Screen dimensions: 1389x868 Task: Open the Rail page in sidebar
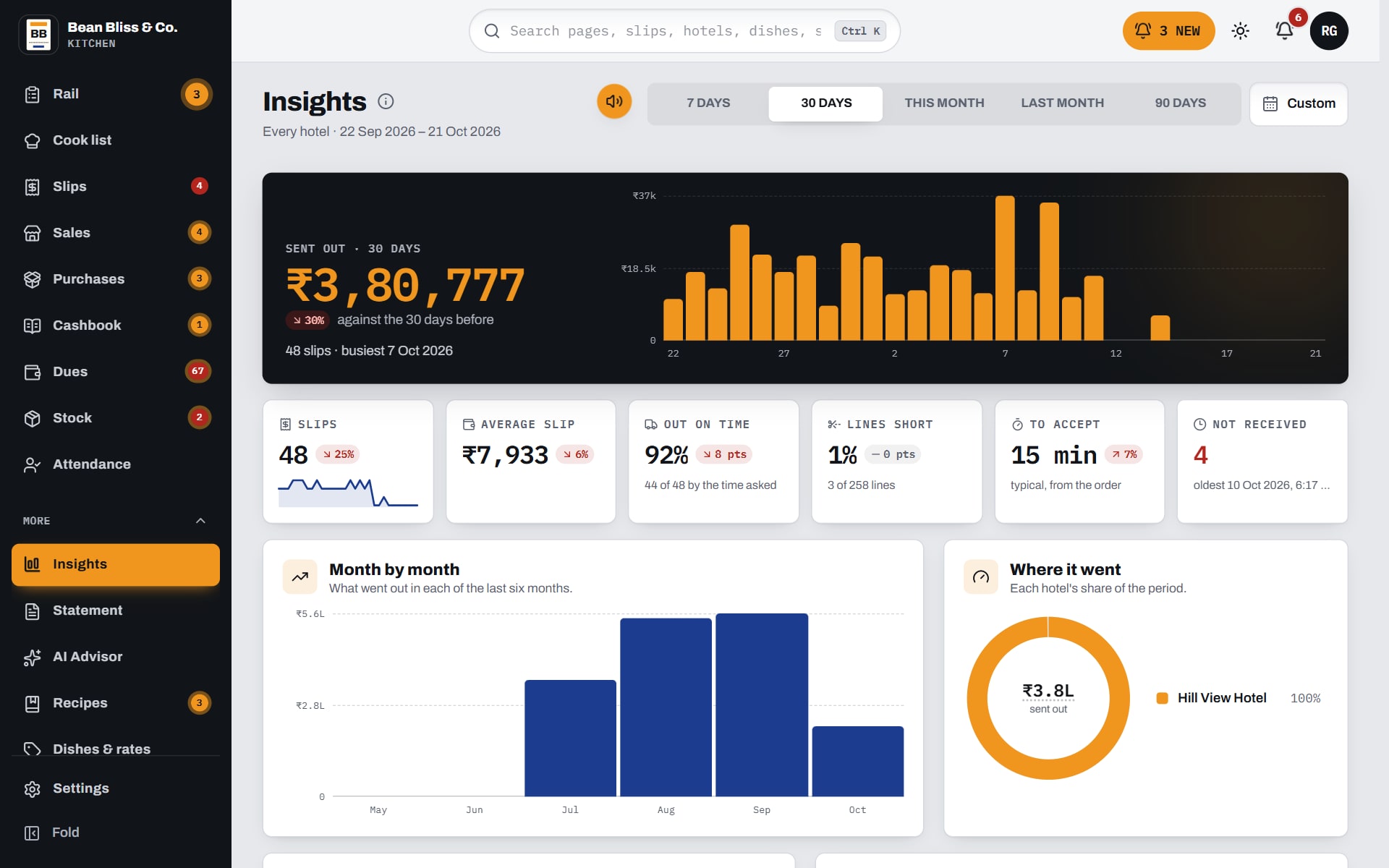pyautogui.click(x=116, y=94)
